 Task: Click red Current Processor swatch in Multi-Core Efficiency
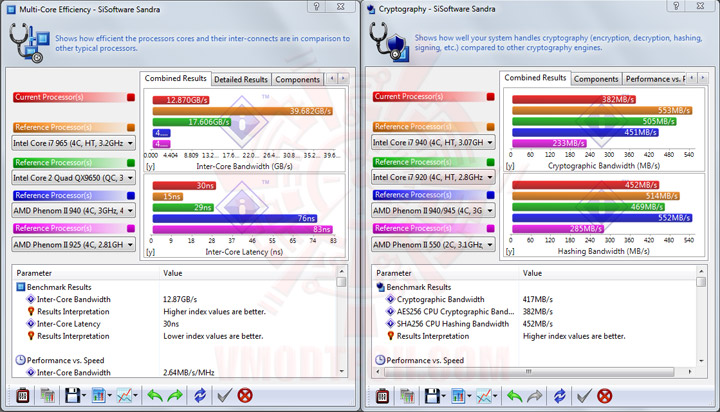pos(131,97)
